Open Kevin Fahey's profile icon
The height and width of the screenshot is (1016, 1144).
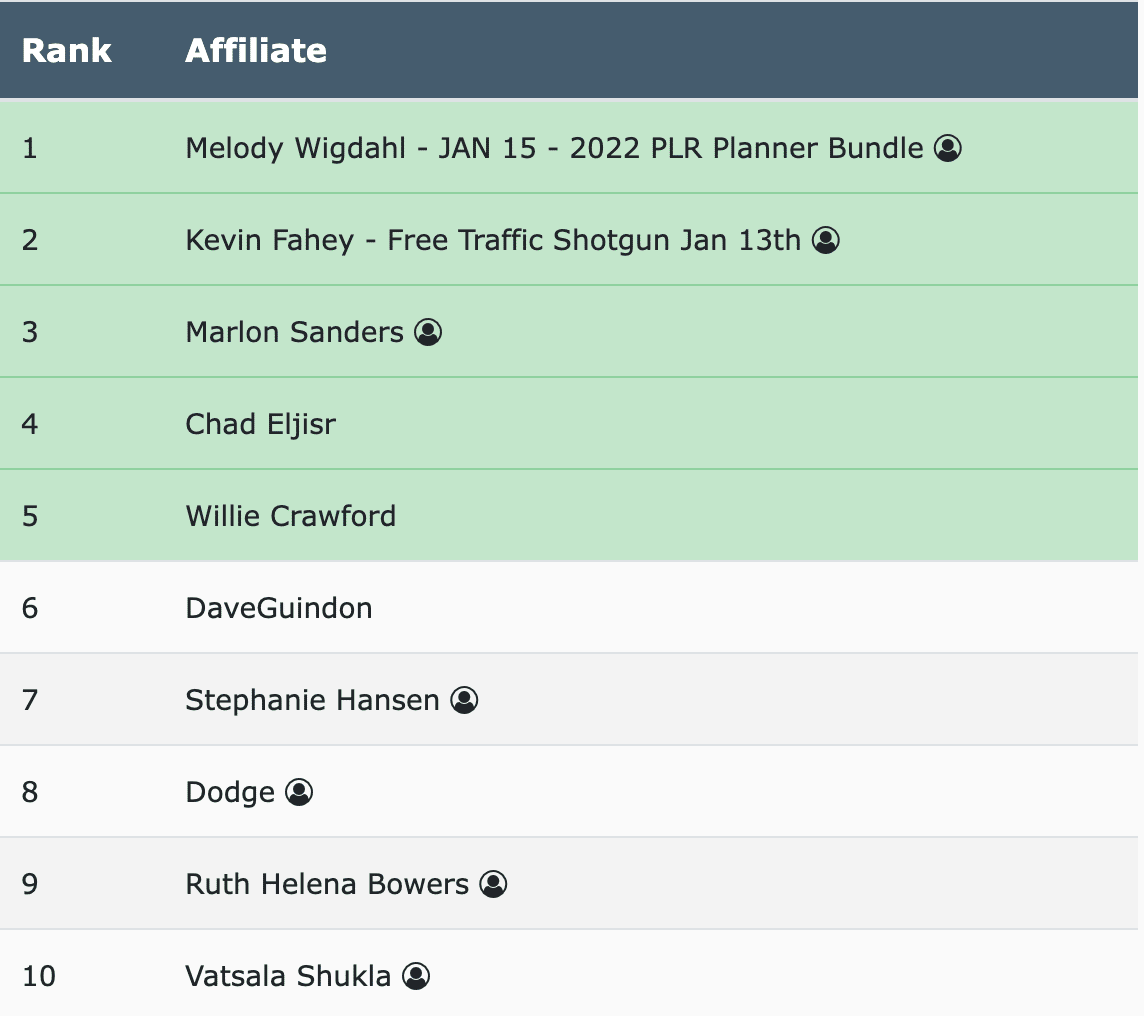[x=826, y=240]
